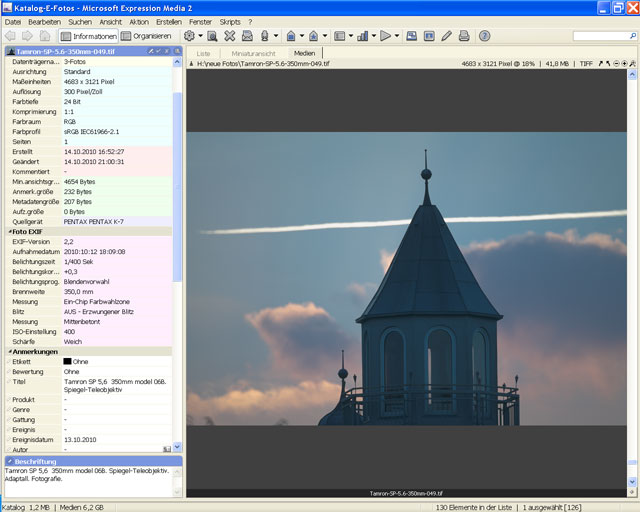Switch to the Liste tab
This screenshot has height=512, width=640.
tap(203, 53)
